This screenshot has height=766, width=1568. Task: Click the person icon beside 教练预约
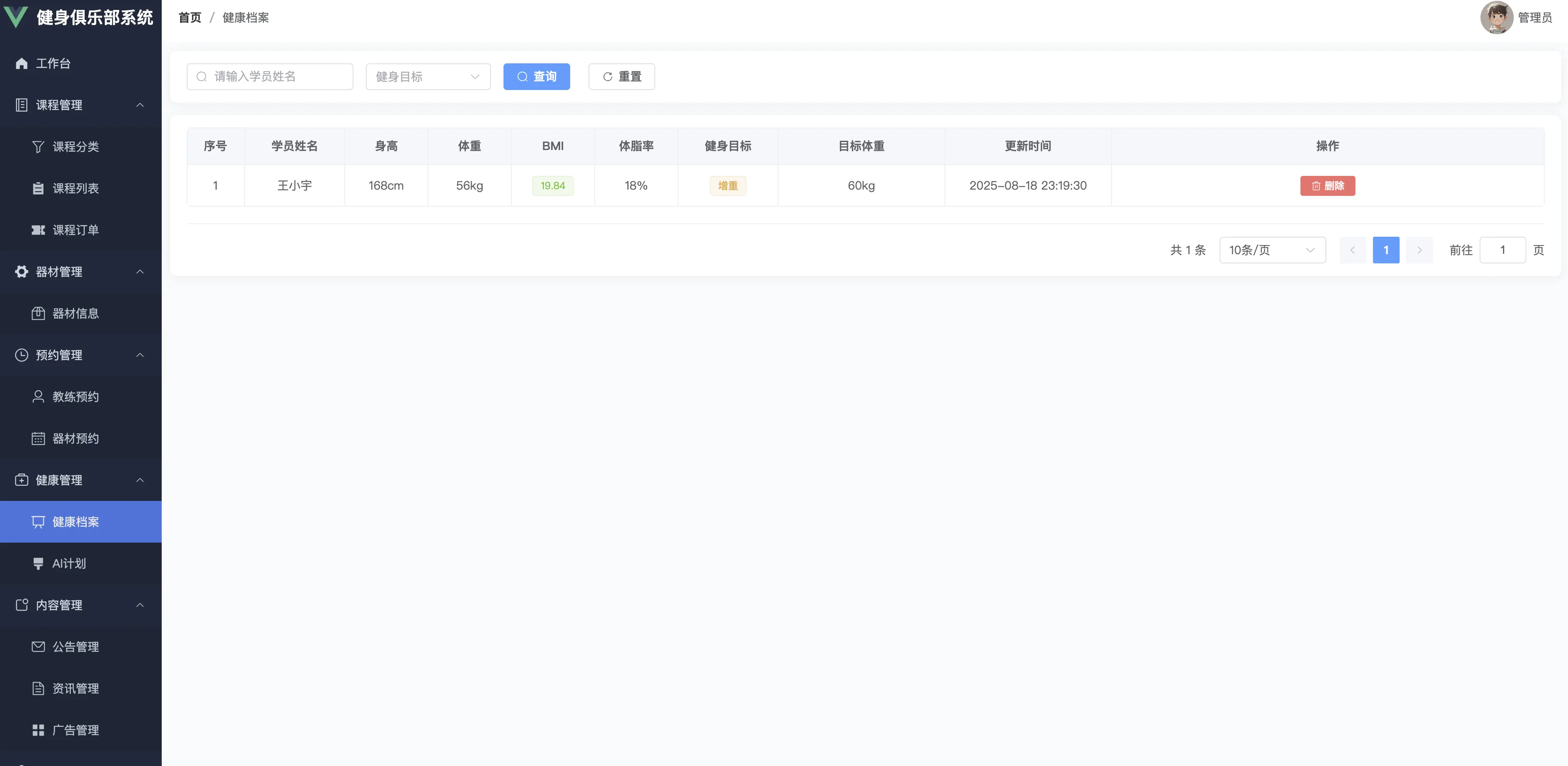[x=38, y=397]
